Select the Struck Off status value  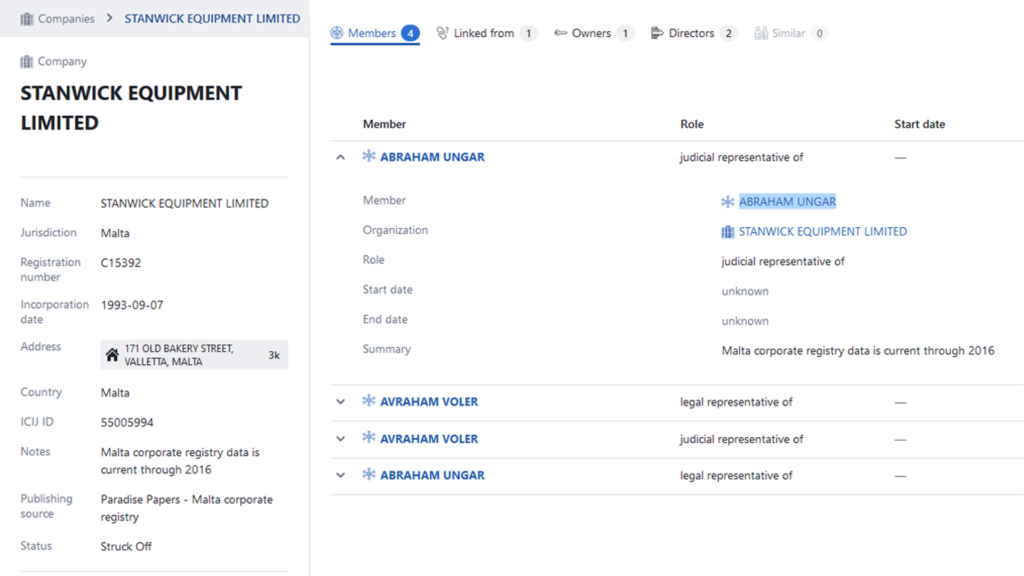(126, 547)
